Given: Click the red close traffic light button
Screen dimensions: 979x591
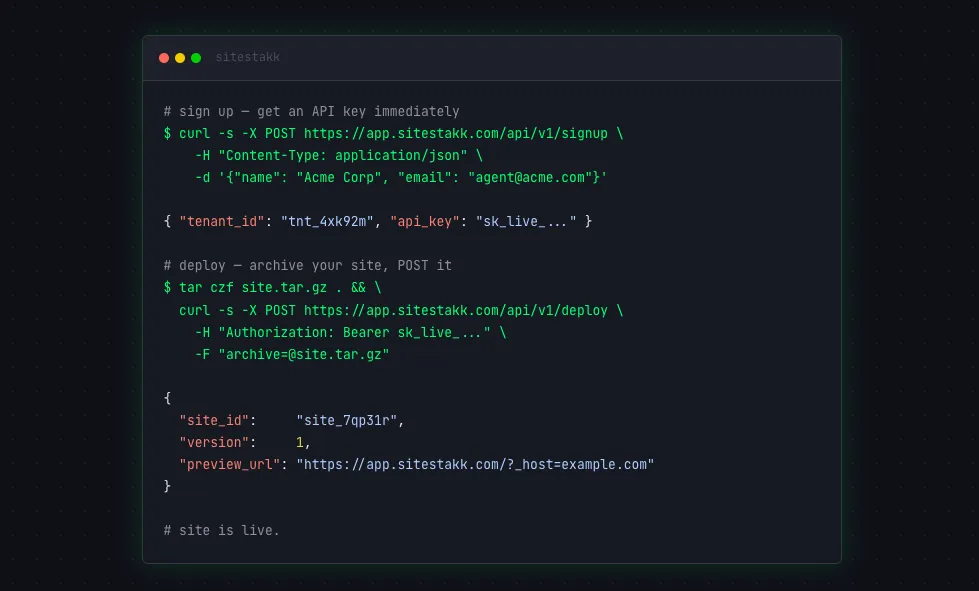Looking at the screenshot, I should (163, 58).
